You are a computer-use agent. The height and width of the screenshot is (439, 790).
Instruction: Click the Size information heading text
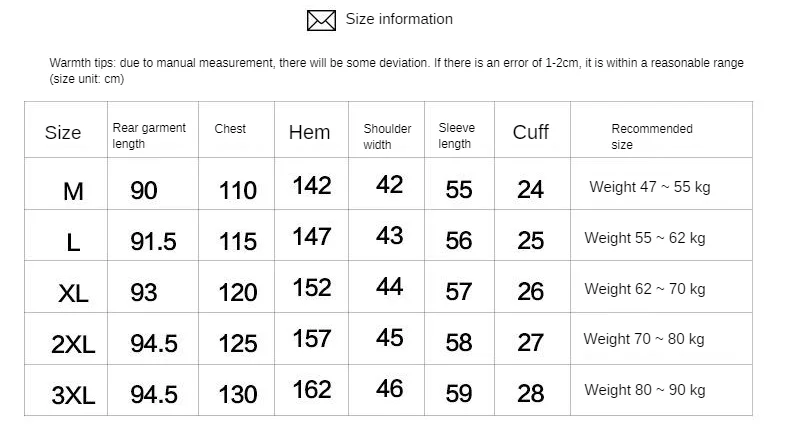pos(399,19)
